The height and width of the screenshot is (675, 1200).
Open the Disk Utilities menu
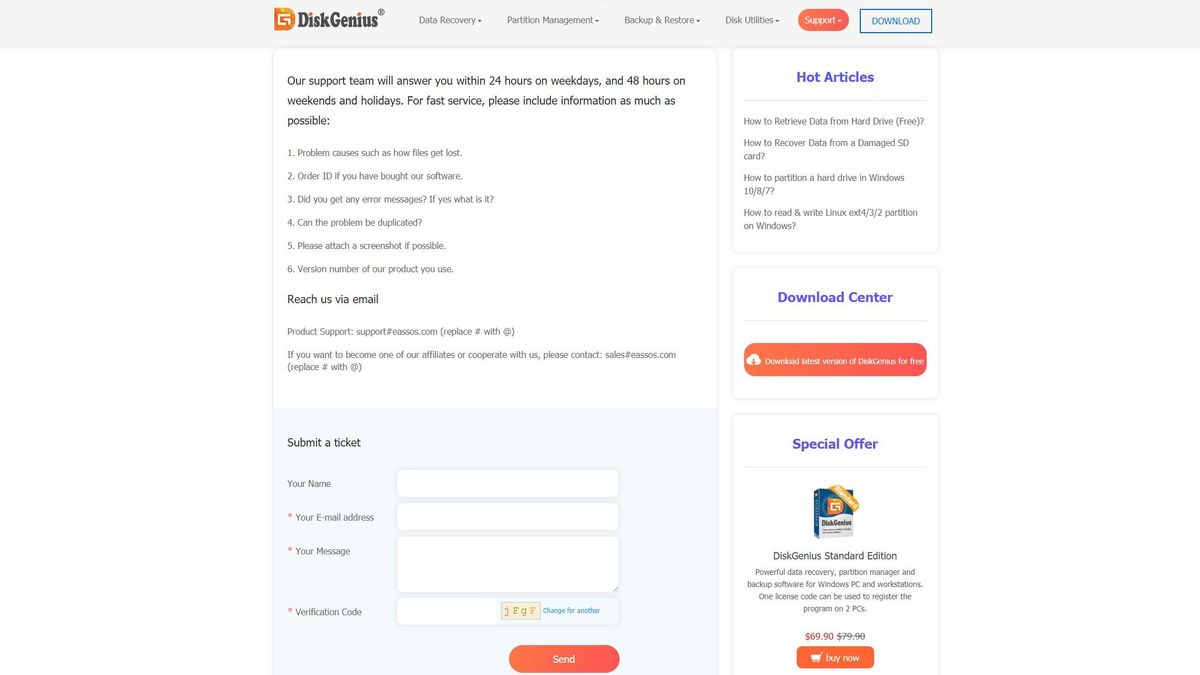752,20
